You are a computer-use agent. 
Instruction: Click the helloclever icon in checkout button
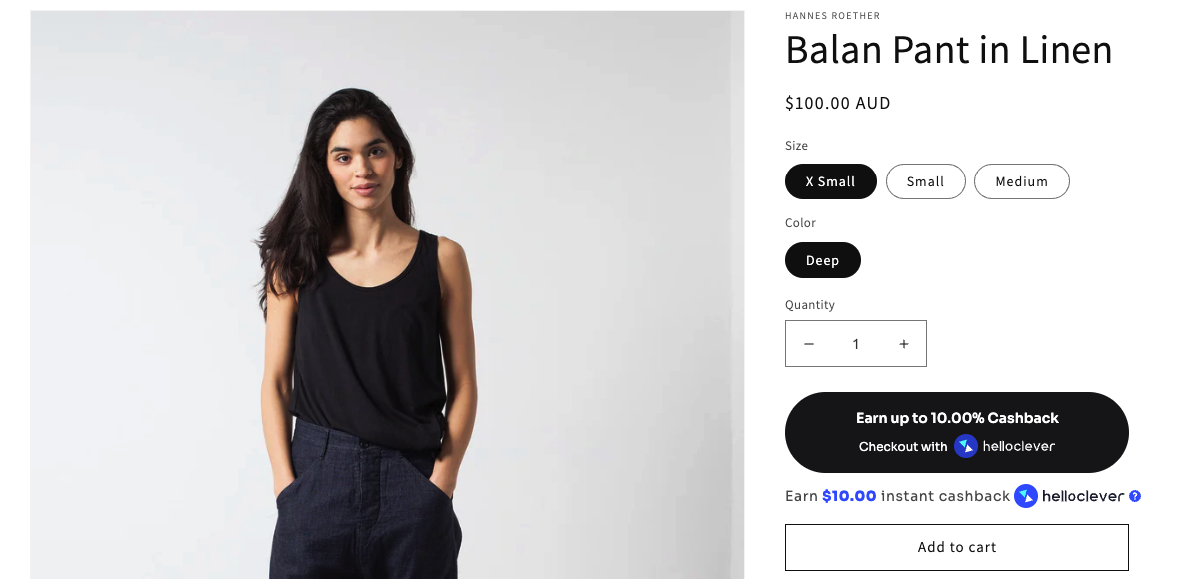[966, 446]
